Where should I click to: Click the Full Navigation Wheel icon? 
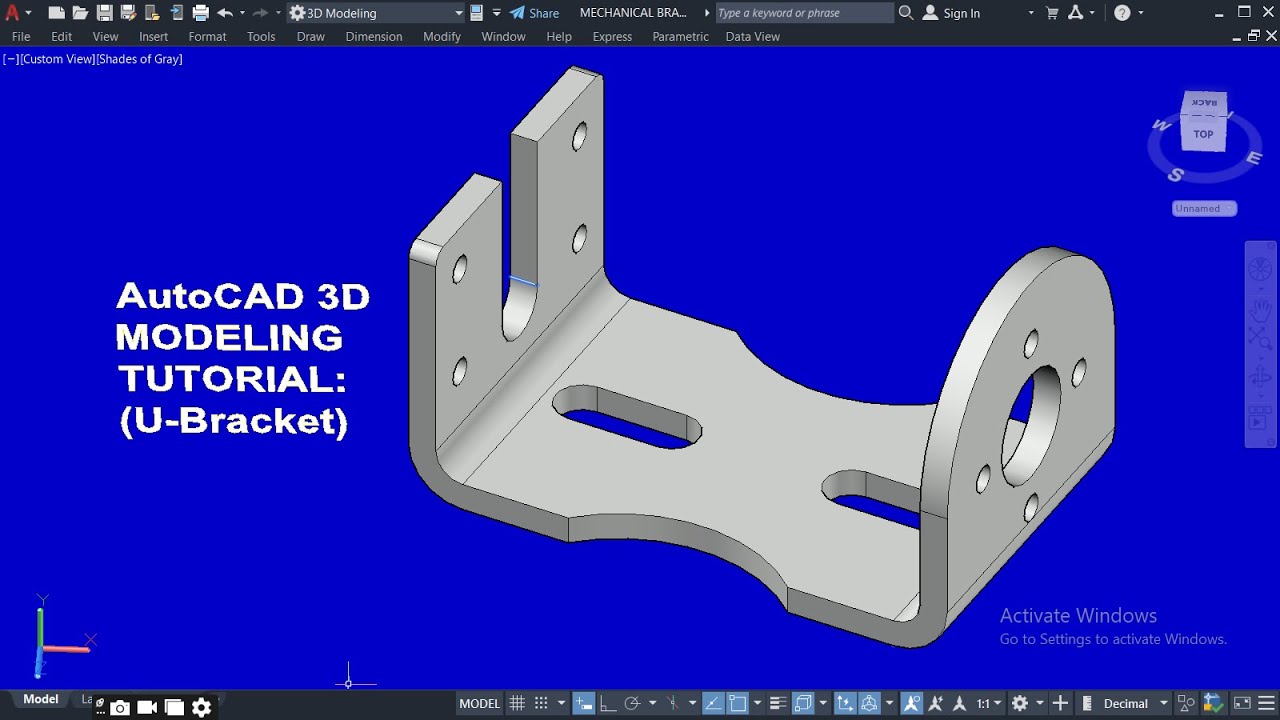point(1260,268)
